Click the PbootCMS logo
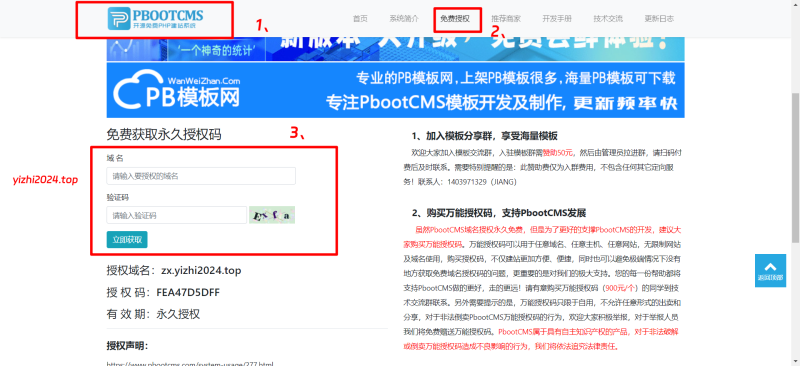Screen dimensions: 800x366 coord(156,18)
